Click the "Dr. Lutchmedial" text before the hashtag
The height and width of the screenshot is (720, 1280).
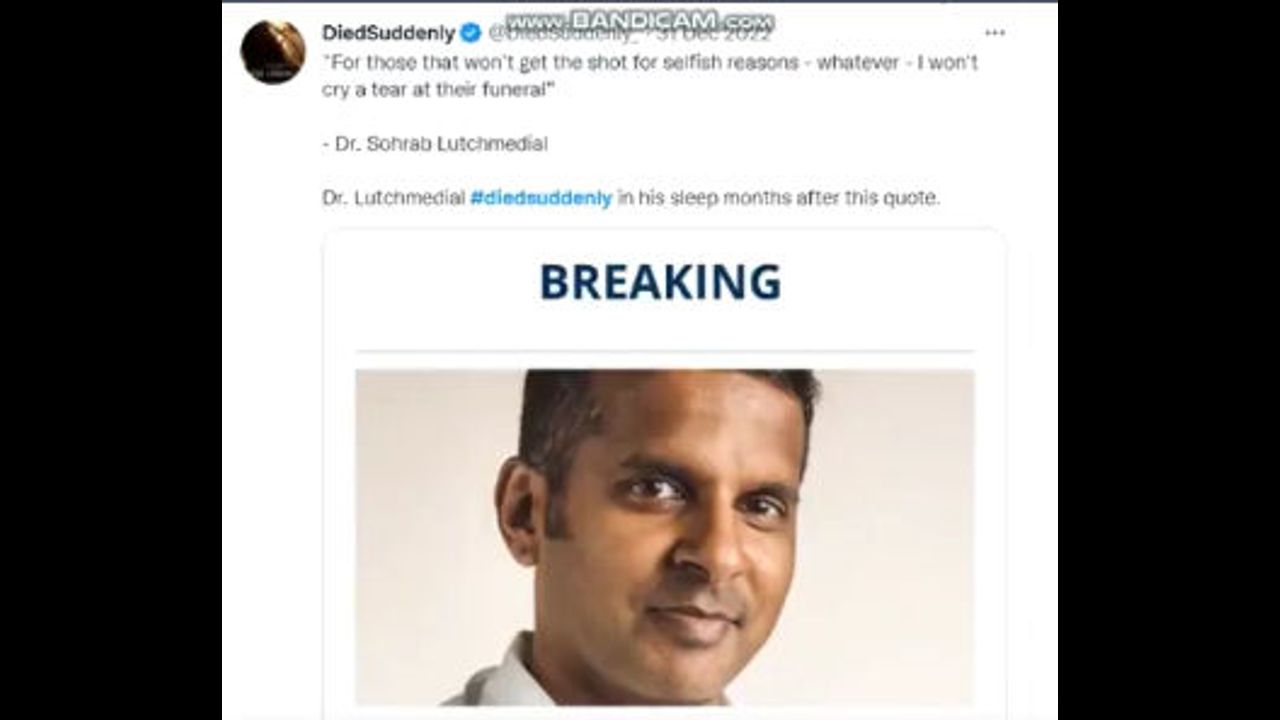(x=393, y=198)
